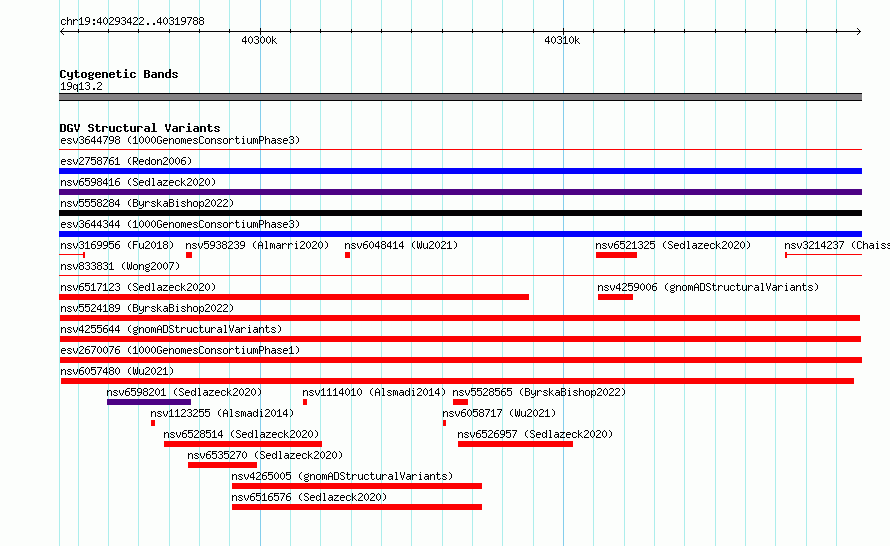This screenshot has width=890, height=546.
Task: Click the nsv3169956 (Fu2018) label
Action: pyautogui.click(x=117, y=245)
